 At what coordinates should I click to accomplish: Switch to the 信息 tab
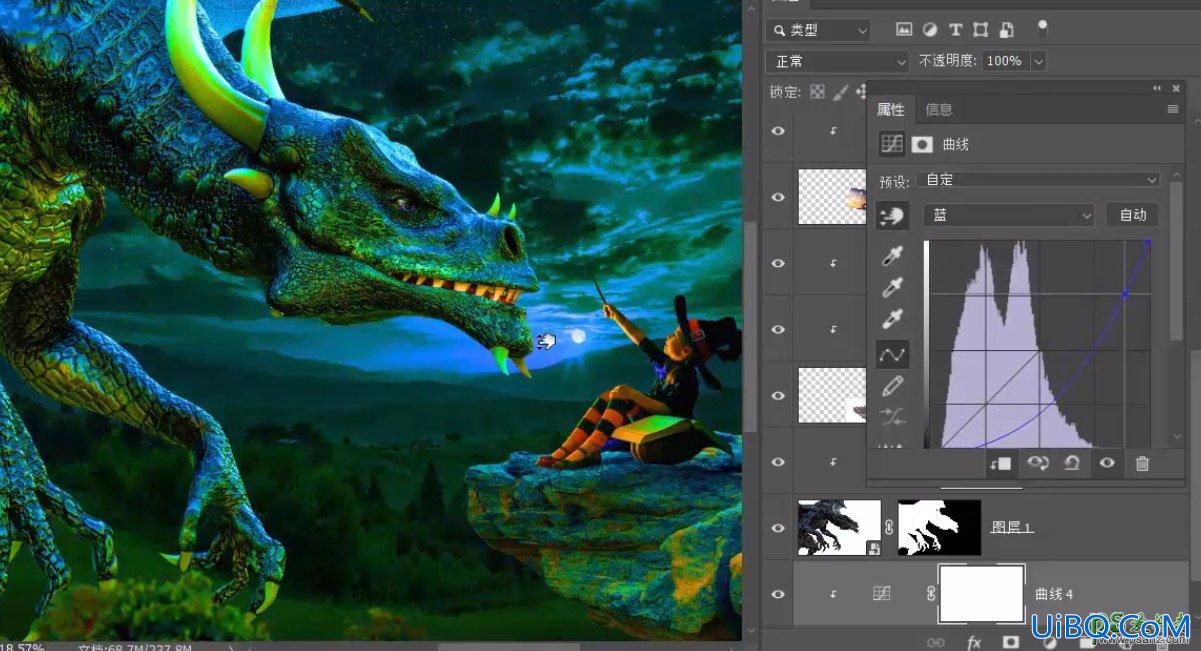click(x=939, y=109)
